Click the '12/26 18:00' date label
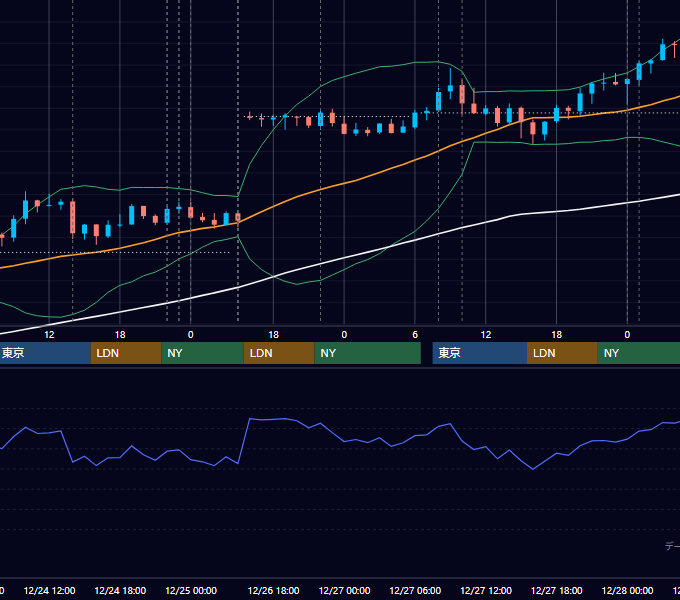Screen dimensions: 680x600 coord(273,590)
